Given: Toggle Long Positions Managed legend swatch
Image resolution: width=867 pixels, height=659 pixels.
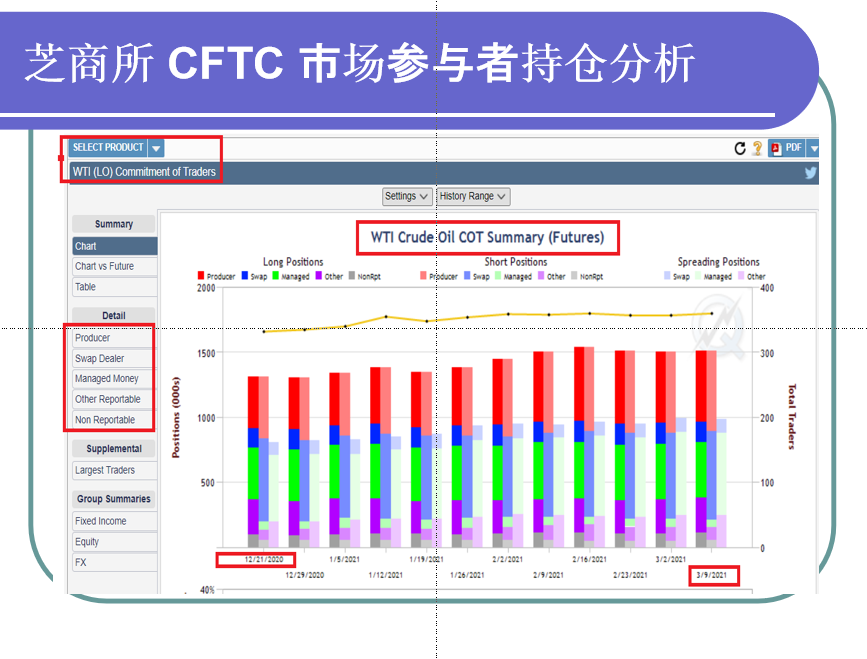Looking at the screenshot, I should coord(275,275).
